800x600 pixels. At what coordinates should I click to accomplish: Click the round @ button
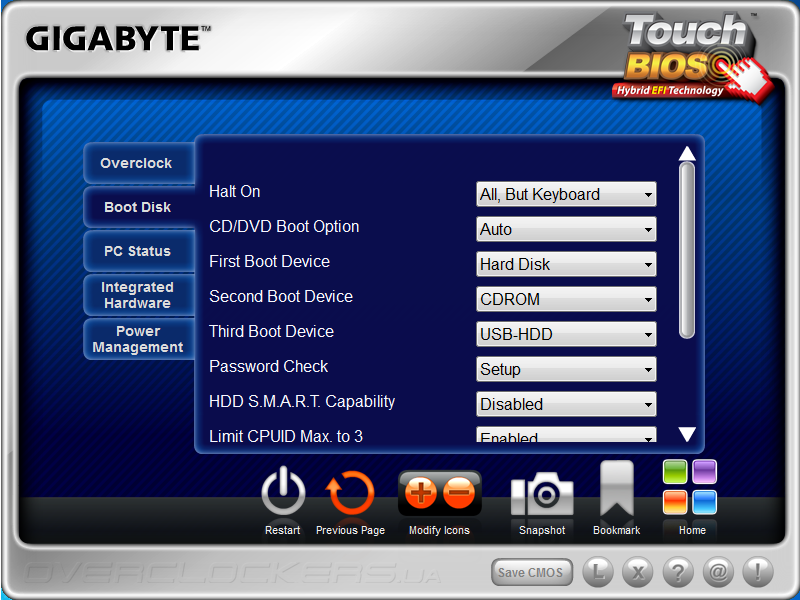pyautogui.click(x=718, y=571)
